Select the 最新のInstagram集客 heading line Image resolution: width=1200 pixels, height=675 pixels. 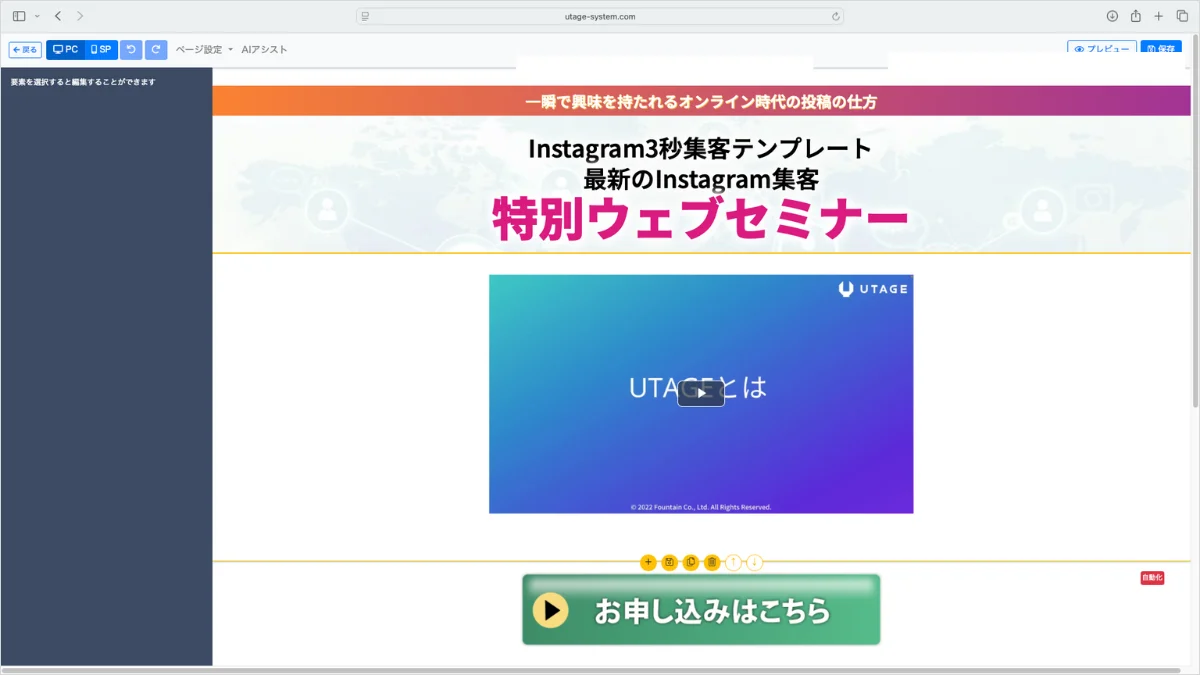[x=701, y=180]
